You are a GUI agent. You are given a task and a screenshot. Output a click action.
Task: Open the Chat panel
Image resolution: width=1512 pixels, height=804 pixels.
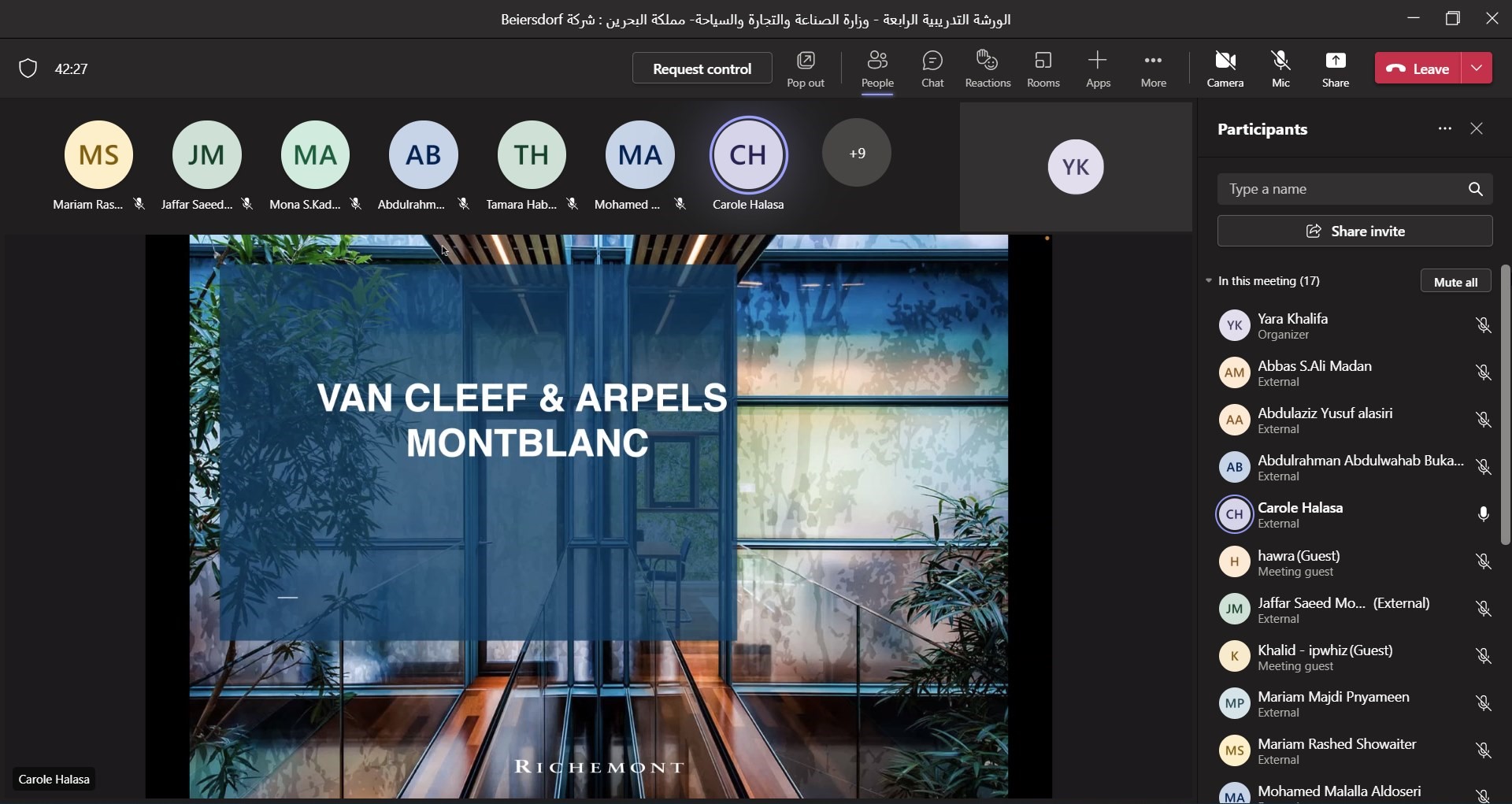coord(932,69)
